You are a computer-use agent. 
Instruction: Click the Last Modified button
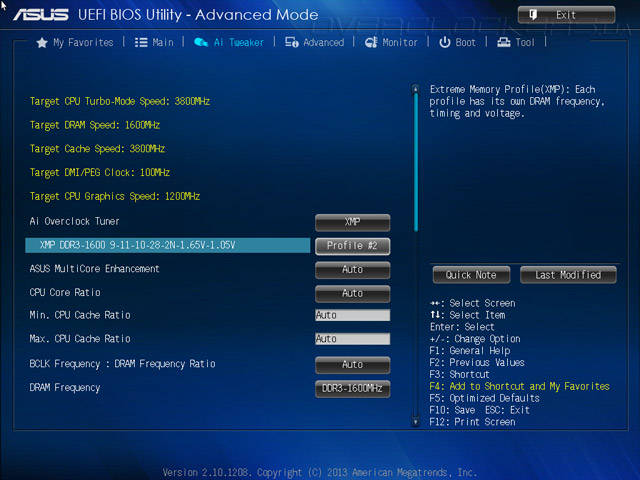click(568, 275)
